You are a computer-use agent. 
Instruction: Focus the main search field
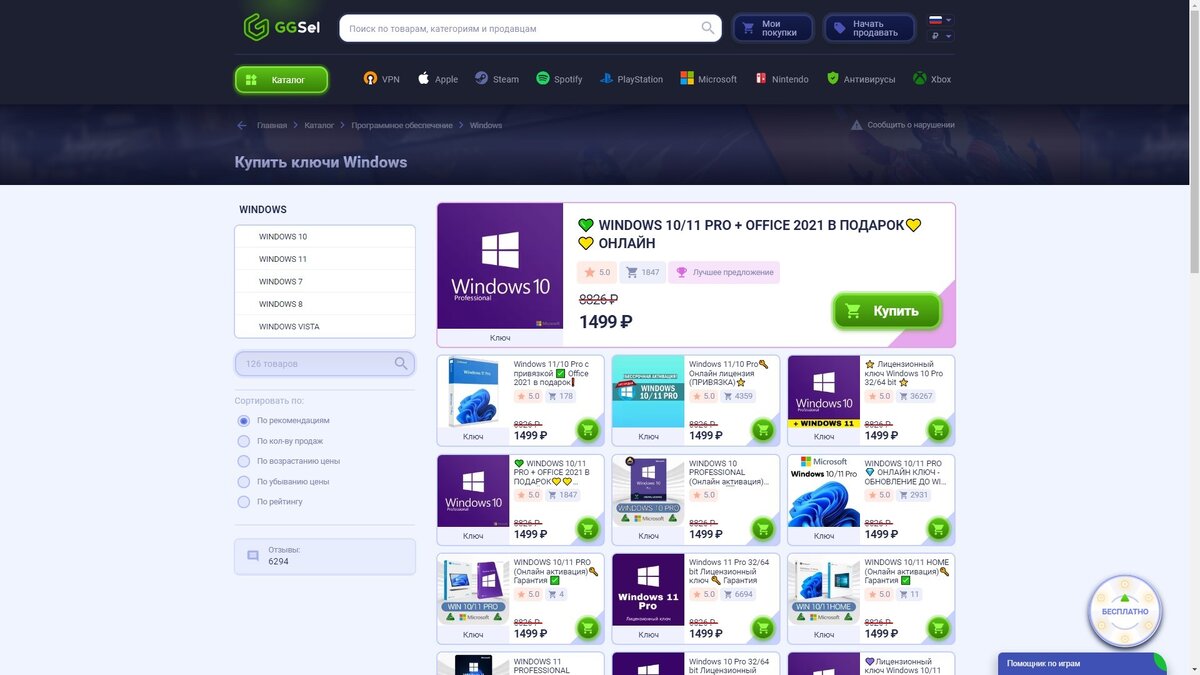[x=530, y=28]
